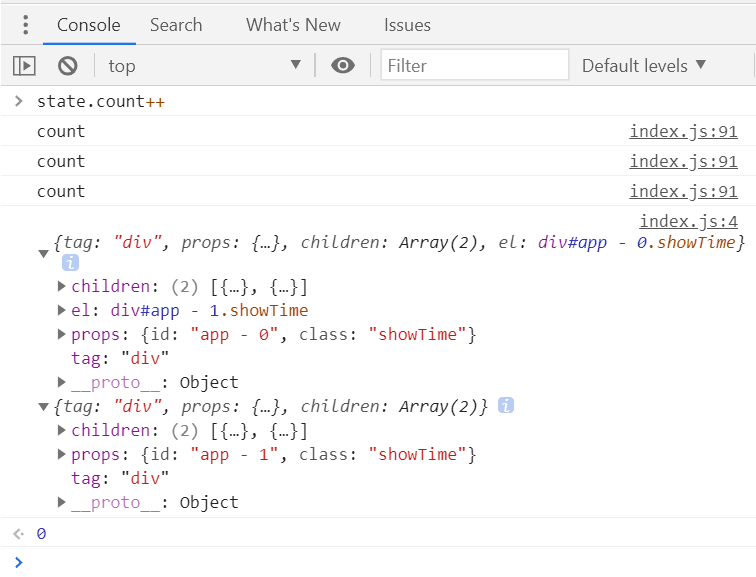Toggle the console sidebar panel icon

(x=24, y=66)
